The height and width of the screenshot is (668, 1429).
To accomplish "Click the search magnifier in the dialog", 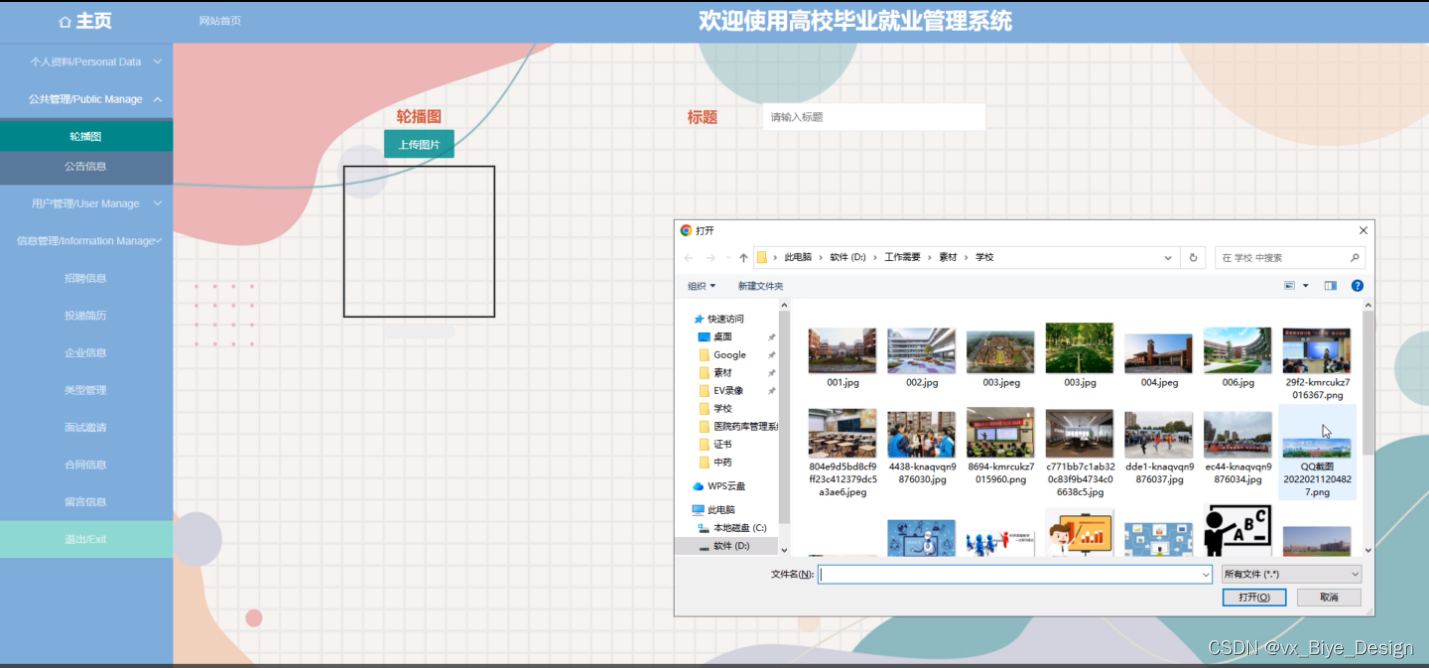I will click(x=1355, y=258).
